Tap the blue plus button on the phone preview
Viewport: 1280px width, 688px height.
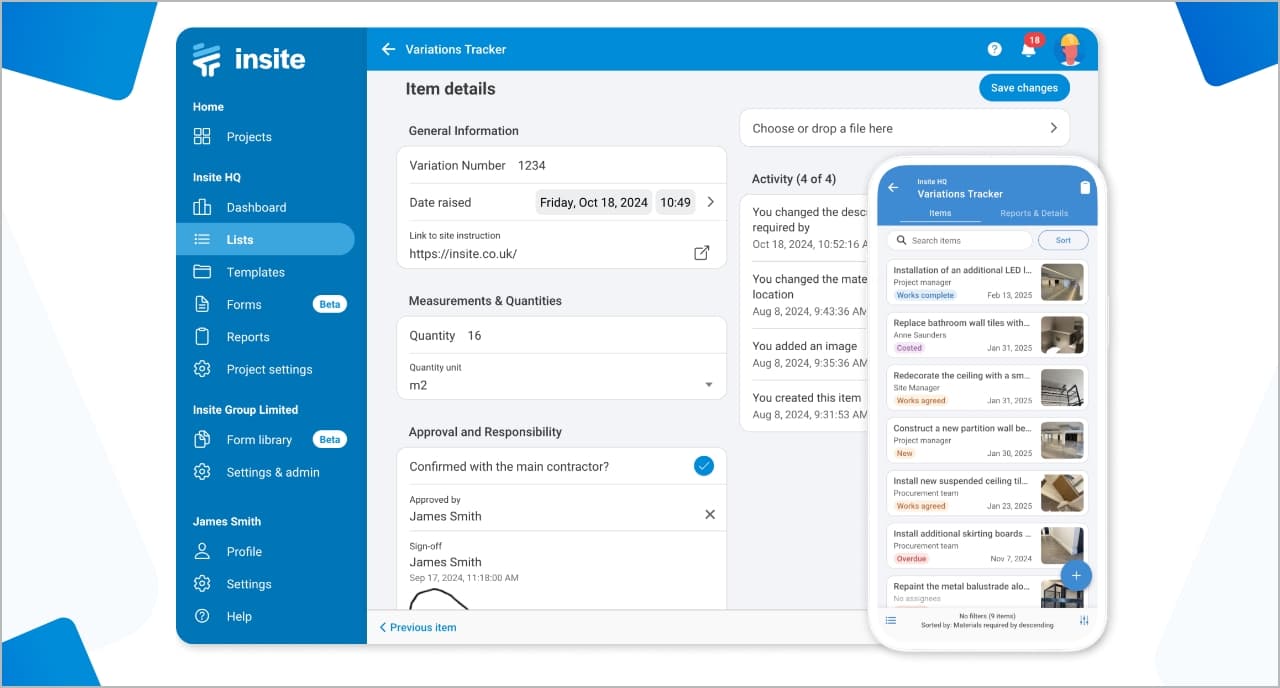point(1076,575)
